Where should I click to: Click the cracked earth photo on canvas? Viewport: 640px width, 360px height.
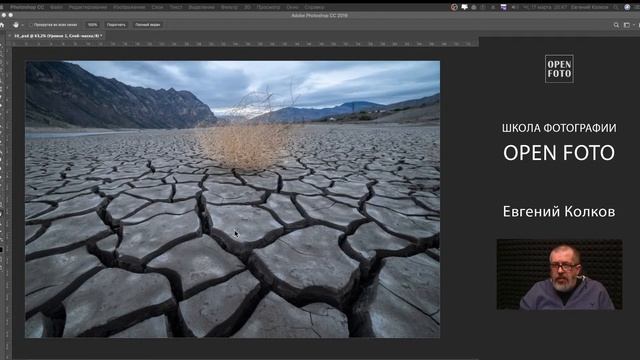click(x=233, y=199)
